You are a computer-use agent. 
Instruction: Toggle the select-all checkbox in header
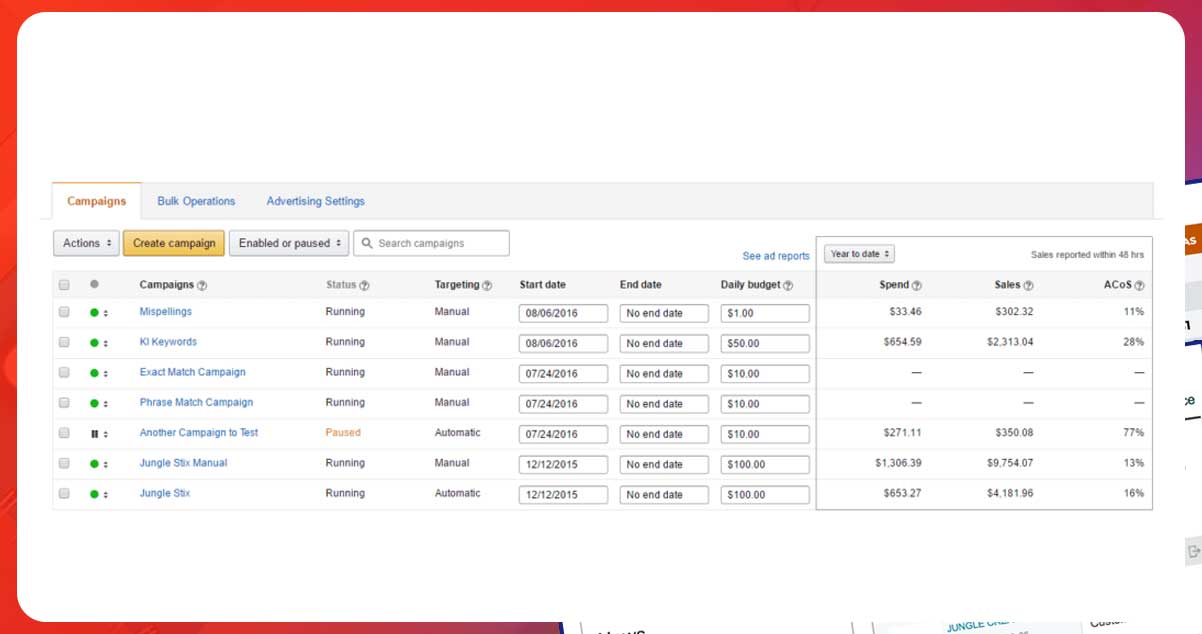64,285
